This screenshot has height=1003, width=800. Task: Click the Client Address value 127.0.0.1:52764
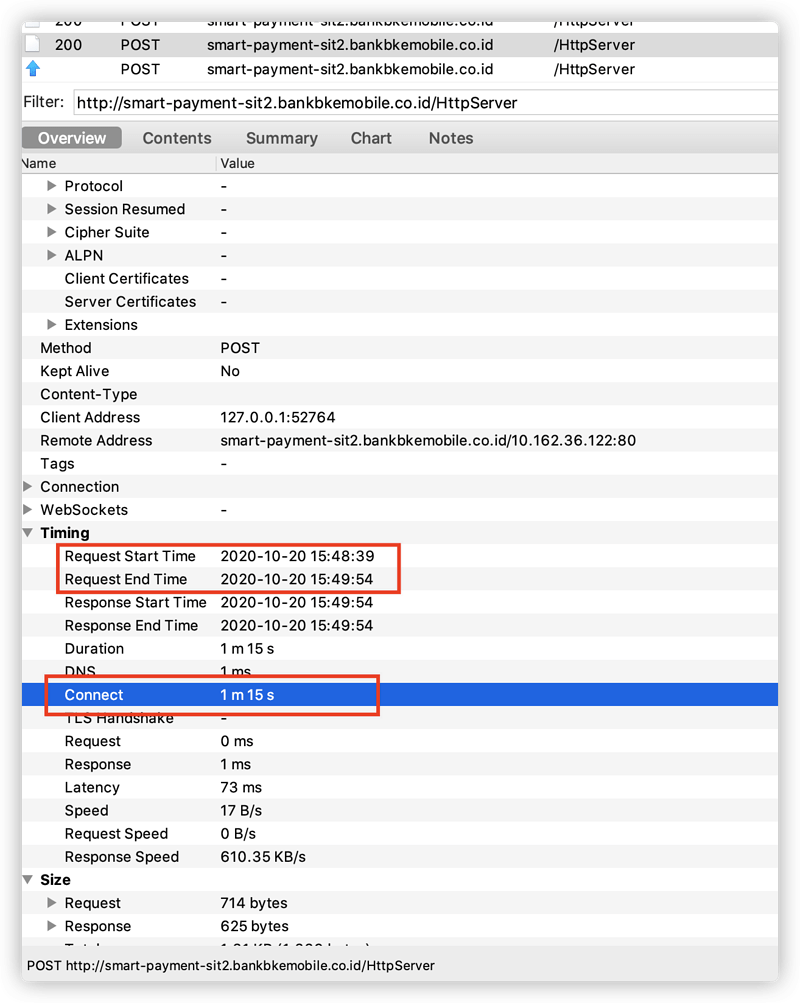pos(278,417)
